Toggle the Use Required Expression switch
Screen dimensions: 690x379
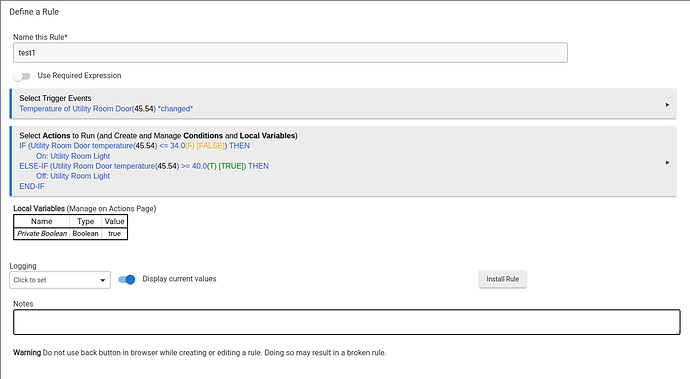click(22, 76)
